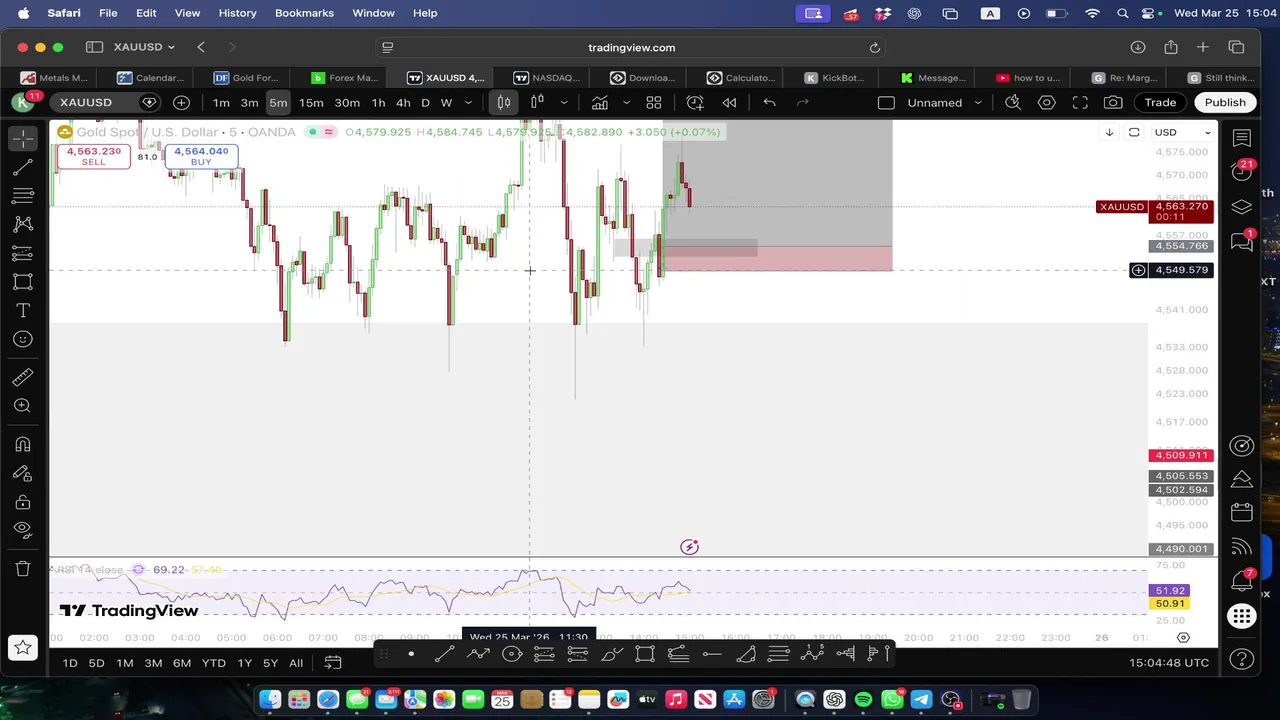1280x720 pixels.
Task: Click the add symbol plus button
Action: pyautogui.click(x=181, y=102)
